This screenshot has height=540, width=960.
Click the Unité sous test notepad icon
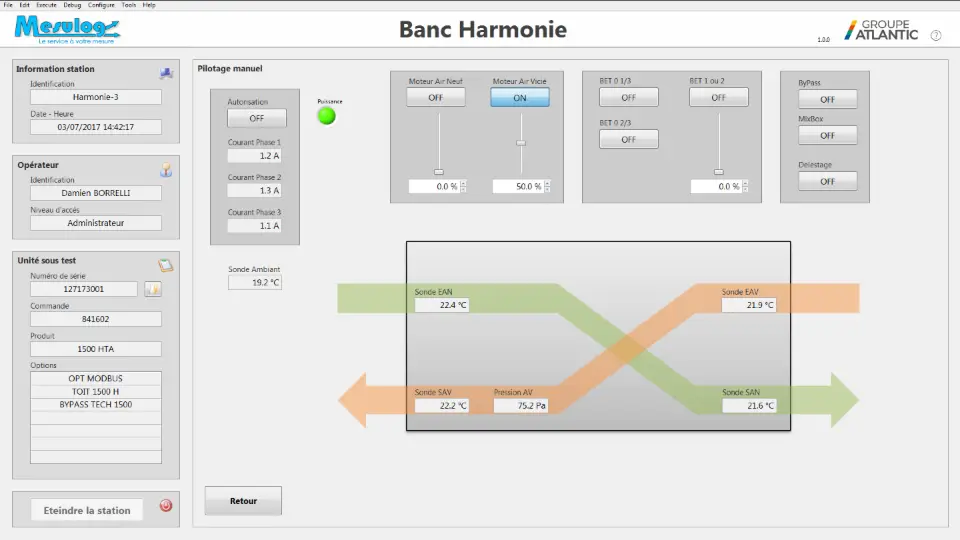click(x=165, y=265)
